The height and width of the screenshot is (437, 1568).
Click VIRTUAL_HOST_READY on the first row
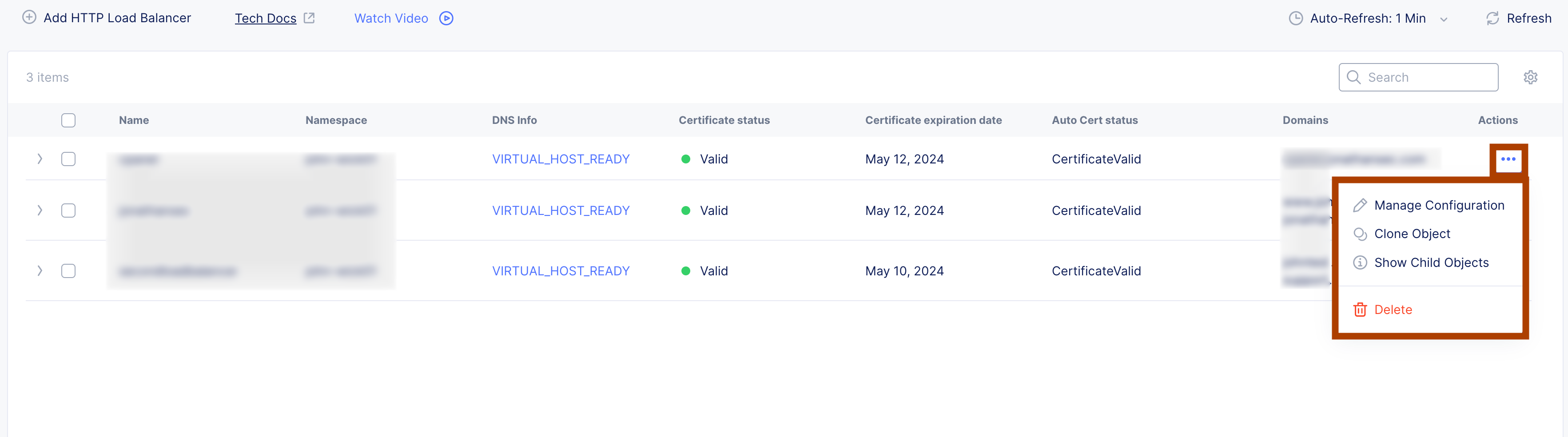(x=561, y=159)
